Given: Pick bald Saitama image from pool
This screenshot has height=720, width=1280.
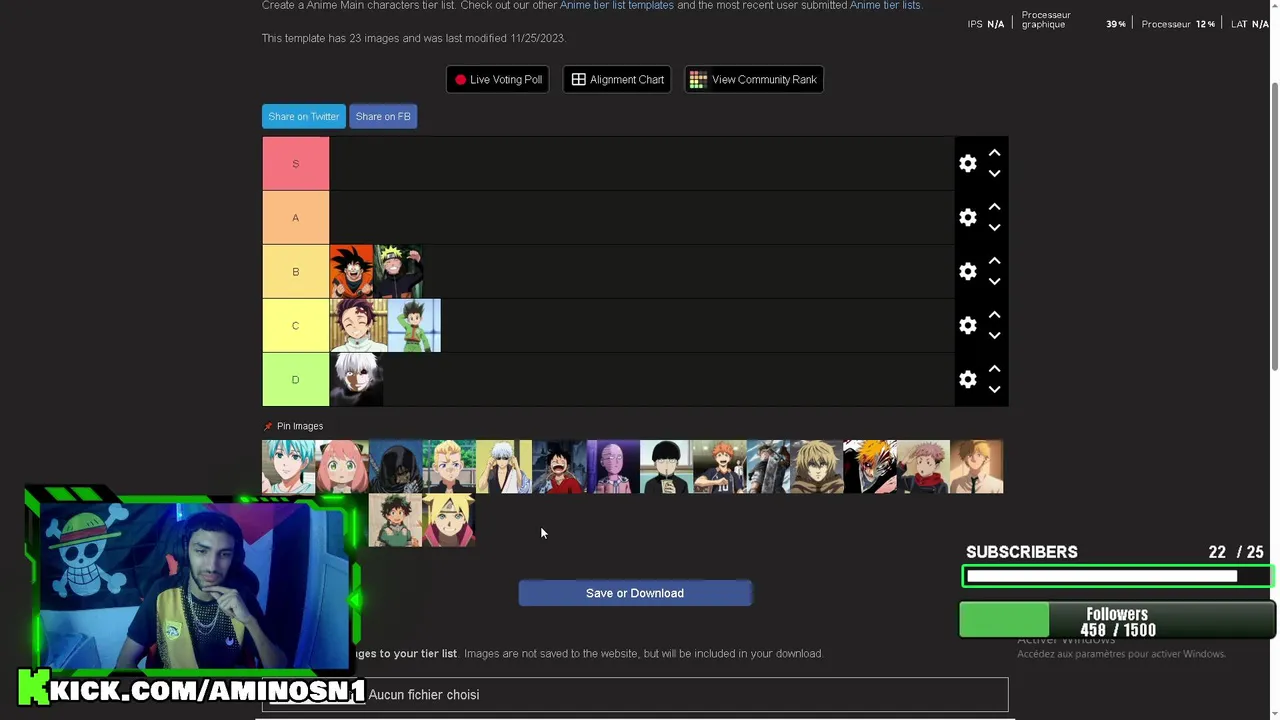Looking at the screenshot, I should coord(613,467).
